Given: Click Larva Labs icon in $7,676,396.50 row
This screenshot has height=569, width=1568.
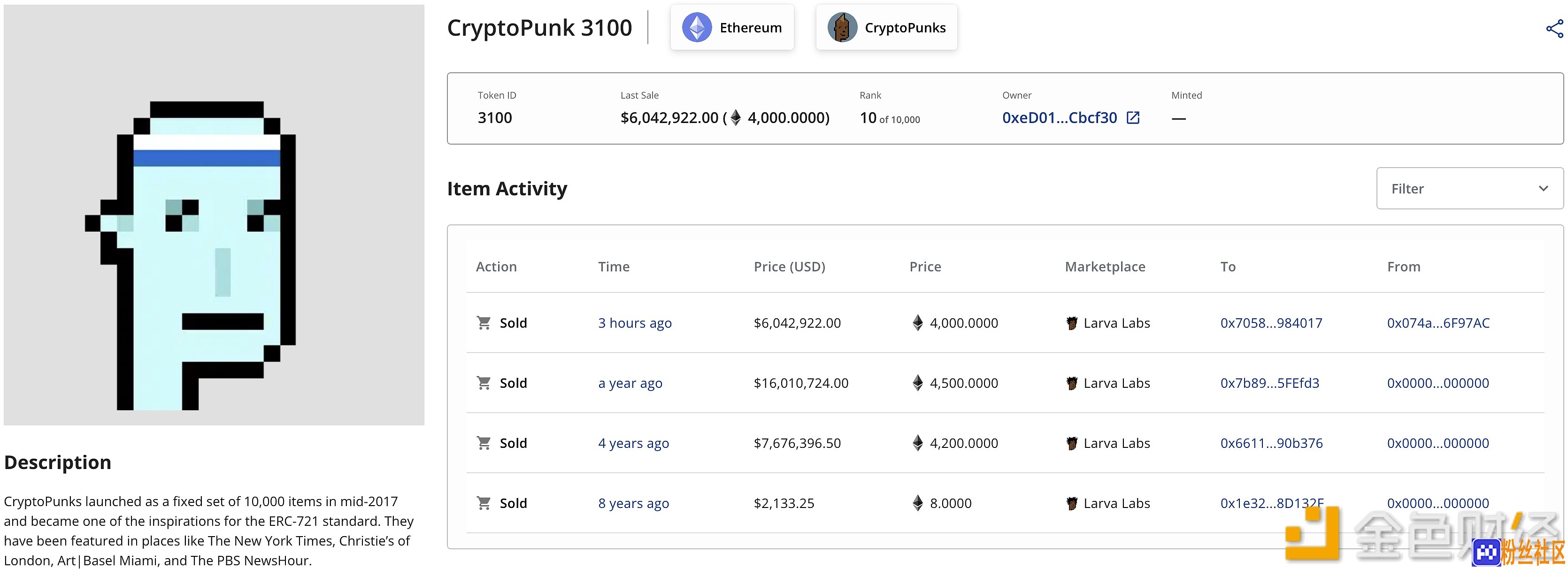Looking at the screenshot, I should tap(1071, 444).
